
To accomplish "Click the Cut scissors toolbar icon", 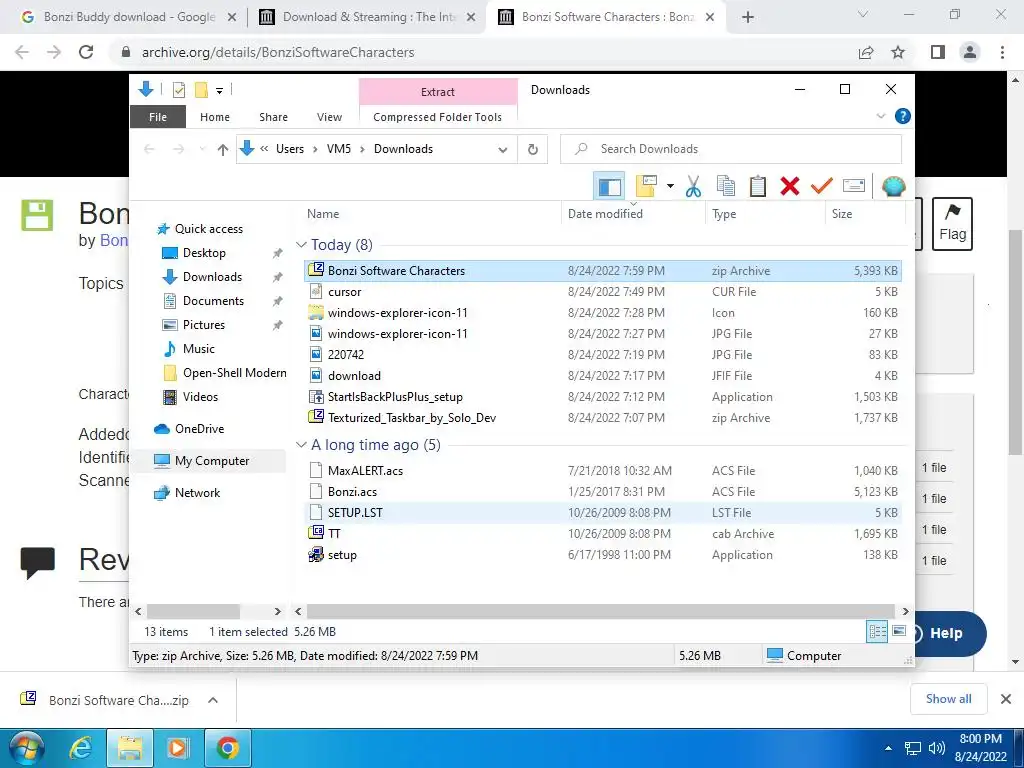I will 694,186.
